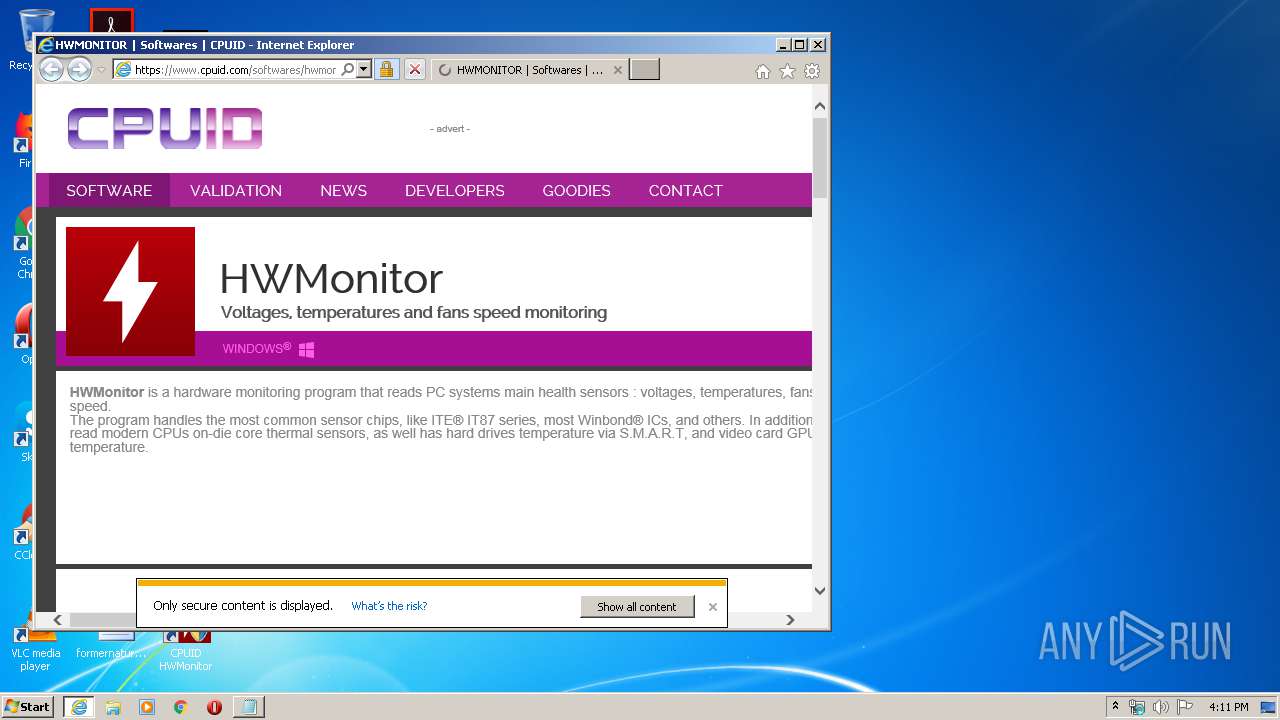Image resolution: width=1280 pixels, height=720 pixels.
Task: Open the Start menu
Action: (27, 707)
